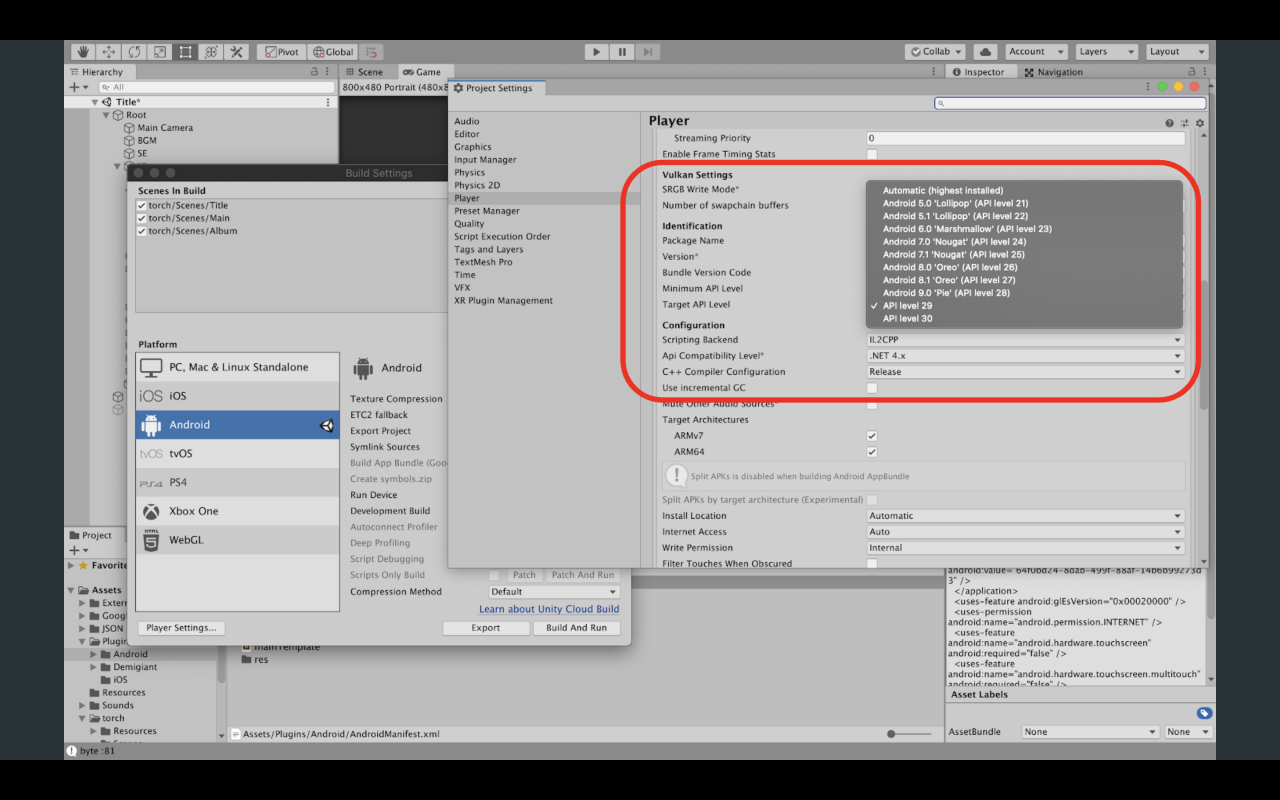The height and width of the screenshot is (800, 1280).
Task: Switch to the Navigation tab
Action: [x=1053, y=72]
